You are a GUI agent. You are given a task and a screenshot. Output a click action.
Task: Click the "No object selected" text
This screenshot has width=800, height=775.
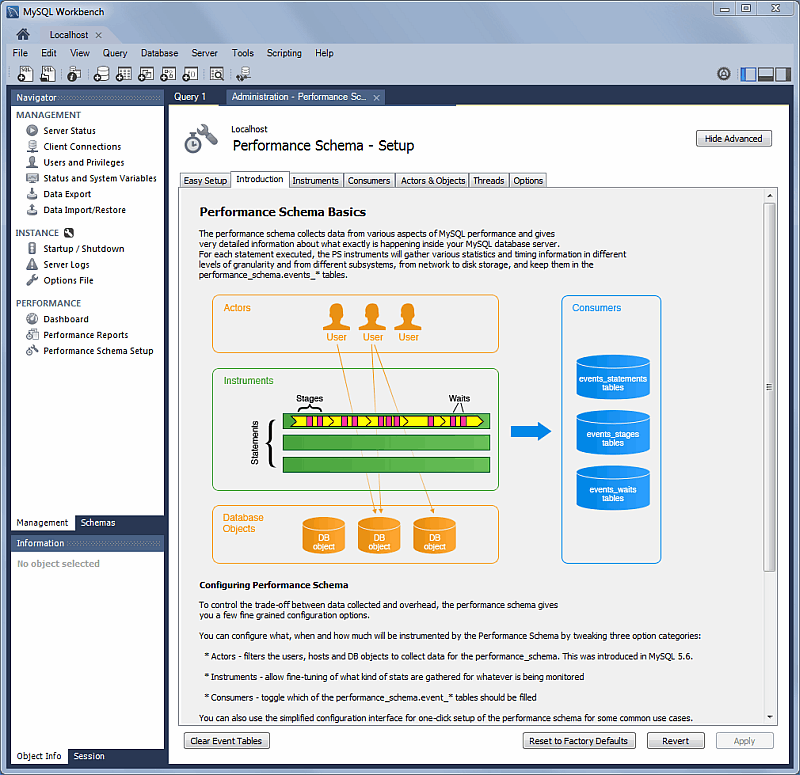pyautogui.click(x=58, y=564)
